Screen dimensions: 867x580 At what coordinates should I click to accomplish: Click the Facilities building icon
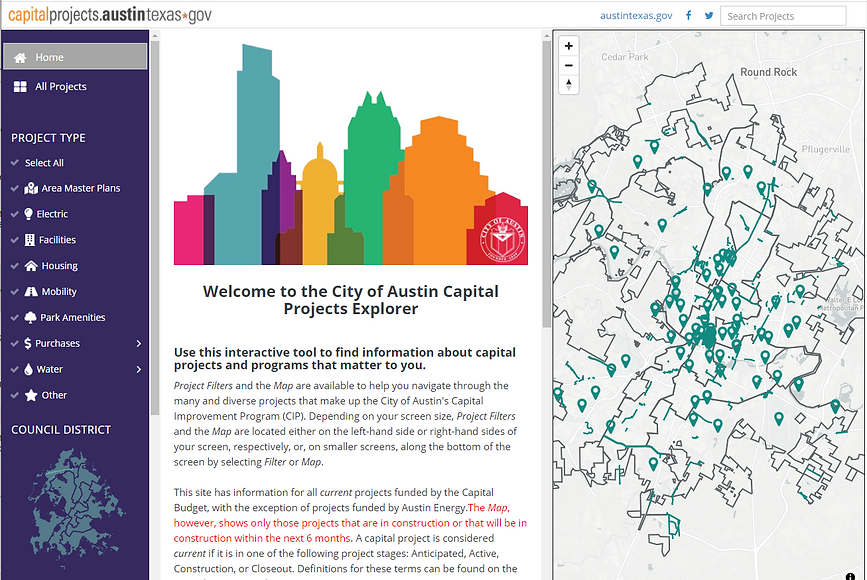[x=30, y=240]
